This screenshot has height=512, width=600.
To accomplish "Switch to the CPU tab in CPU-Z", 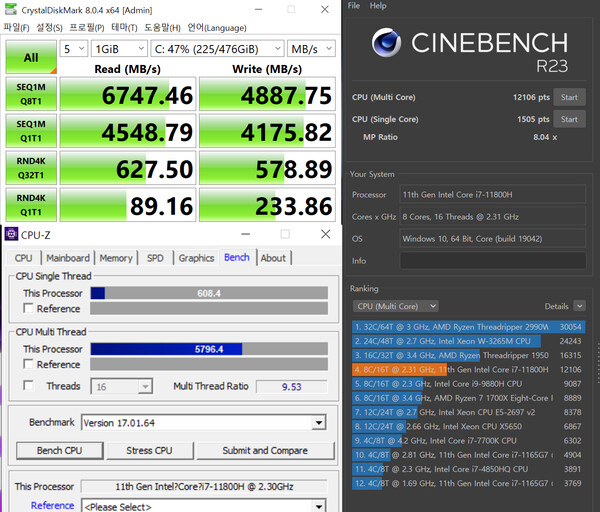I will [x=23, y=258].
